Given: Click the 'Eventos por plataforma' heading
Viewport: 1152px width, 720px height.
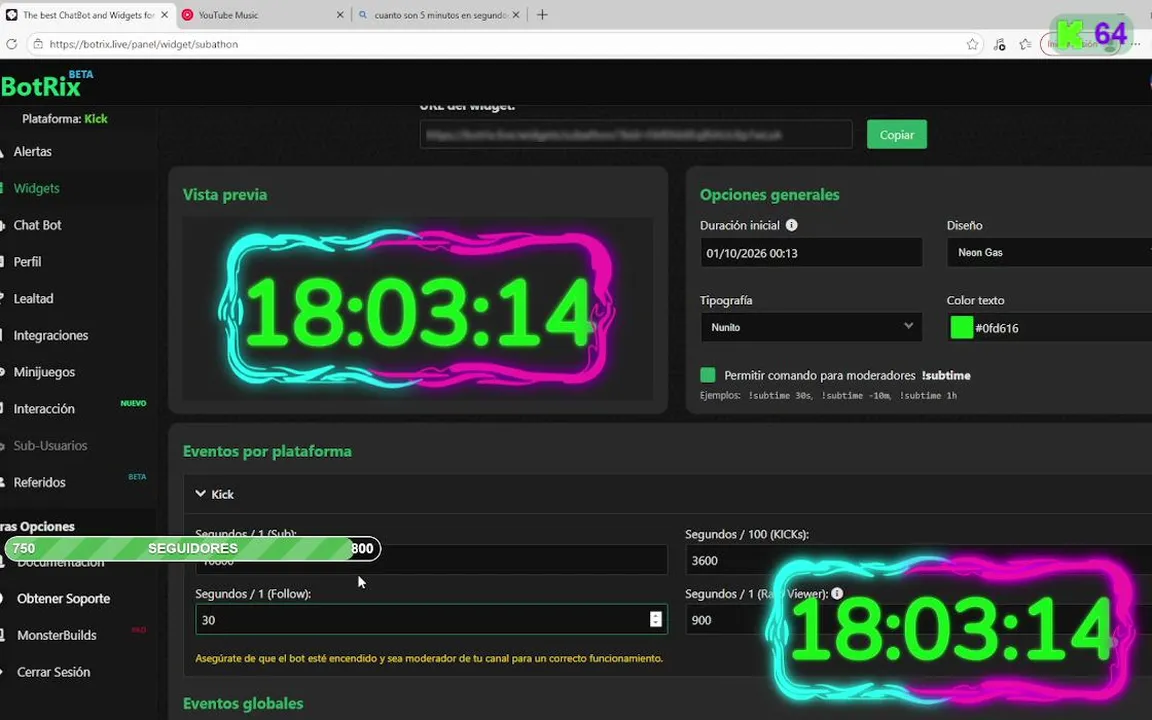Looking at the screenshot, I should pyautogui.click(x=267, y=451).
